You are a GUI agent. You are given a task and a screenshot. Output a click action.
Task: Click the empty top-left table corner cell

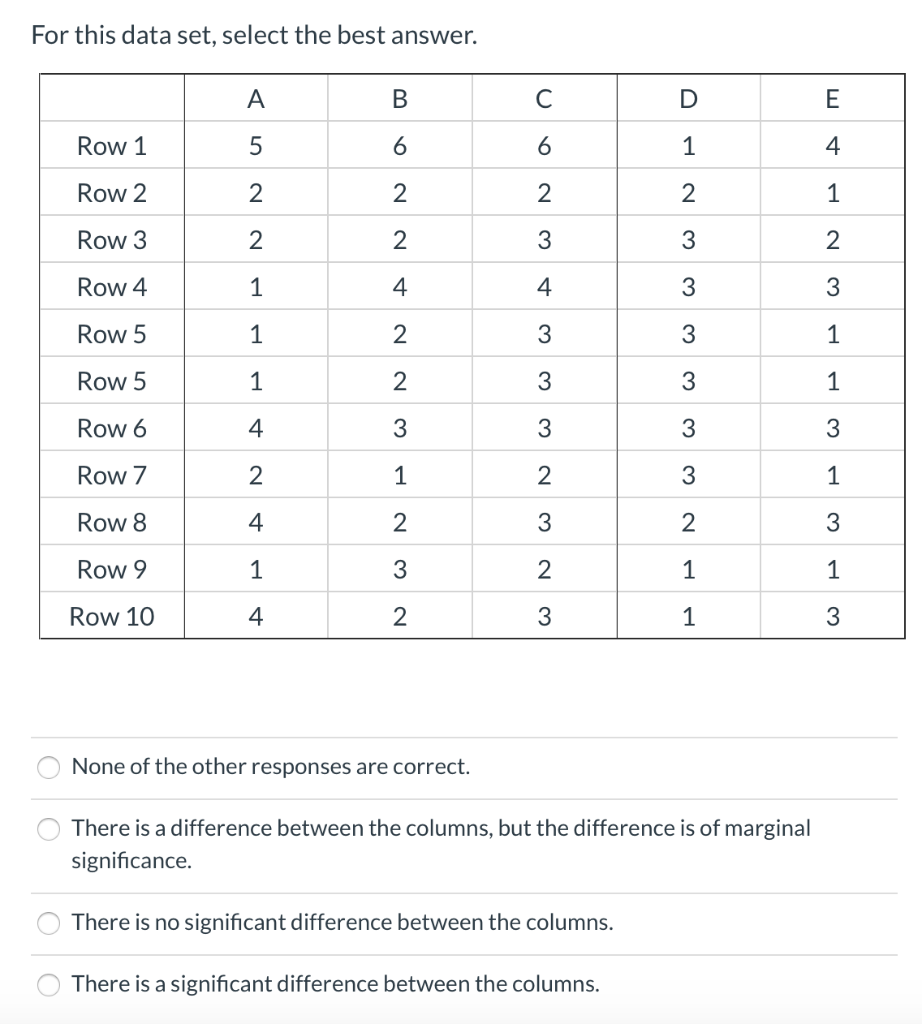[110, 97]
